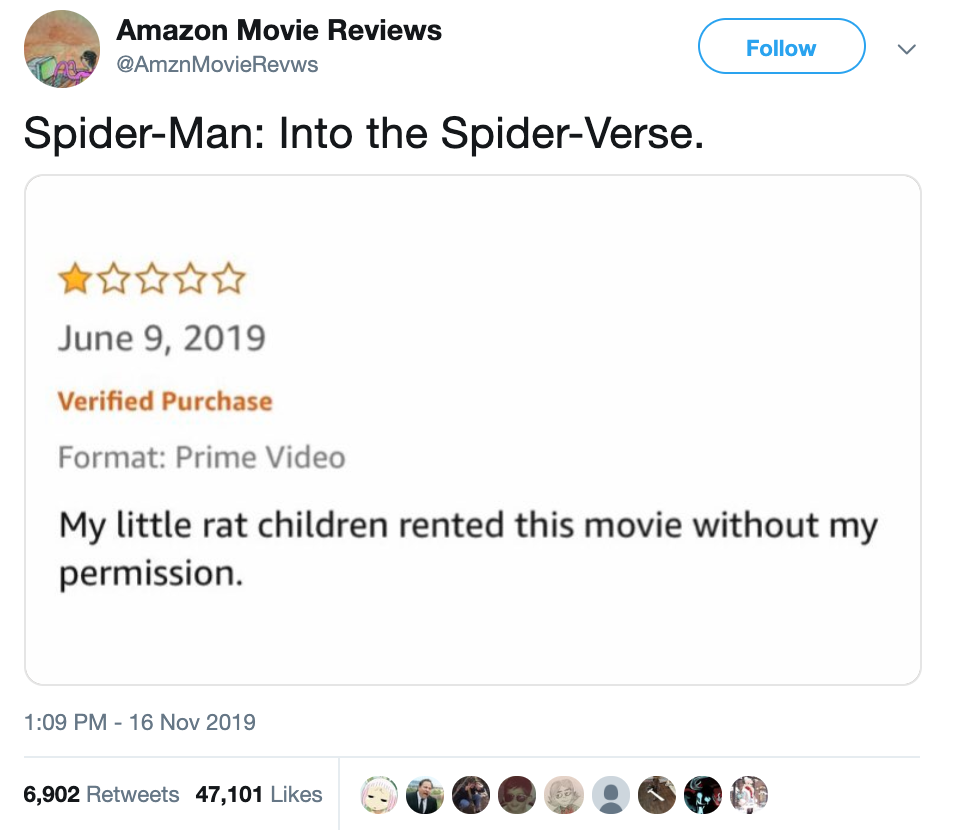Click the Verified Purchase label

tap(165, 401)
